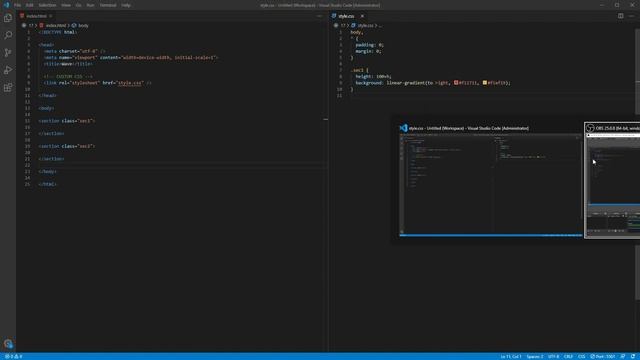
Task: Click the Port 5501 Live Server status
Action: 602,356
